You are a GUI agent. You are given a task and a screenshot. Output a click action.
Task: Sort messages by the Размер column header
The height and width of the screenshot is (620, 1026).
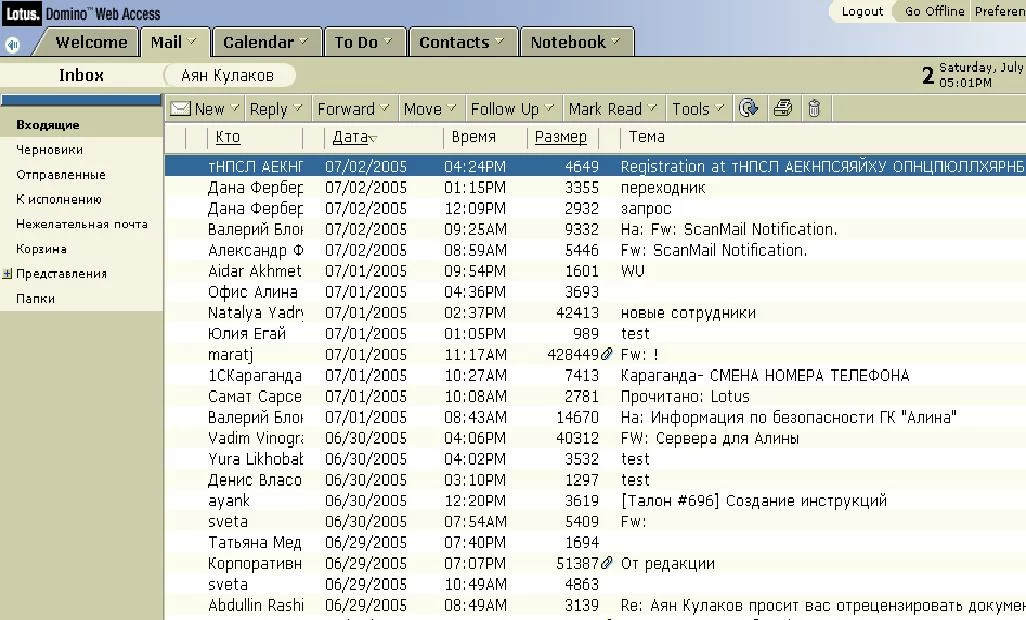560,137
